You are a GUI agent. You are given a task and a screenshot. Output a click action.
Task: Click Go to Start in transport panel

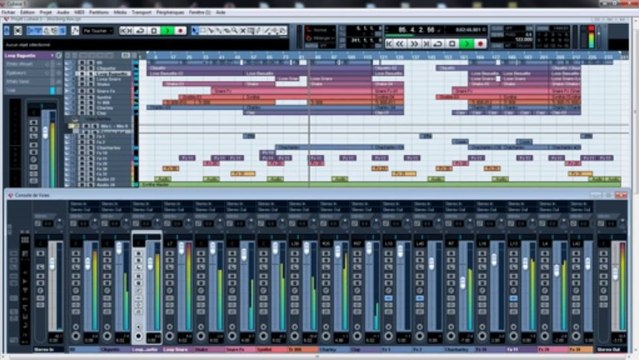[x=389, y=44]
